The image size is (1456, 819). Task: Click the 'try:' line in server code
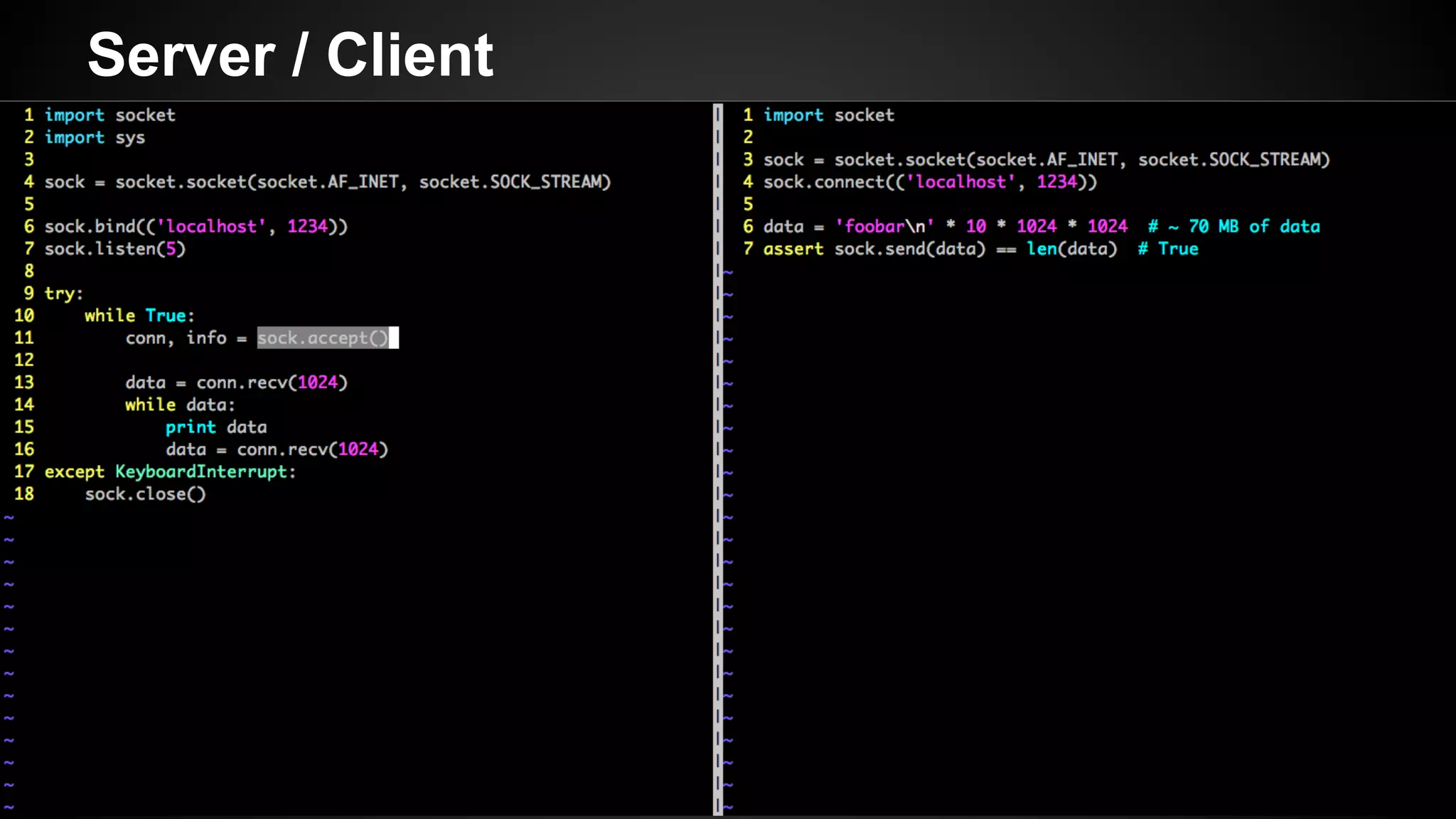64,294
